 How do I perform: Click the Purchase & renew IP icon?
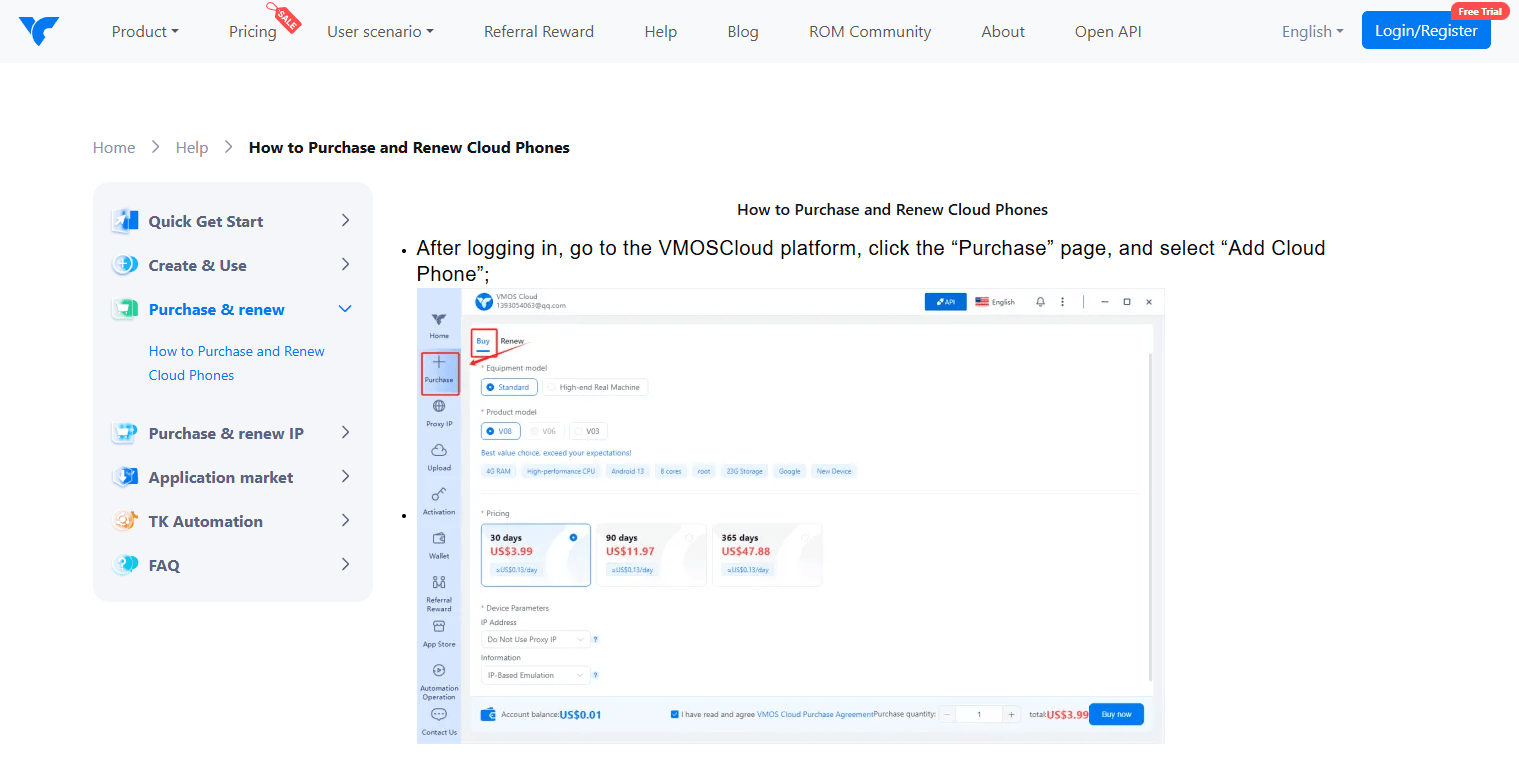125,433
